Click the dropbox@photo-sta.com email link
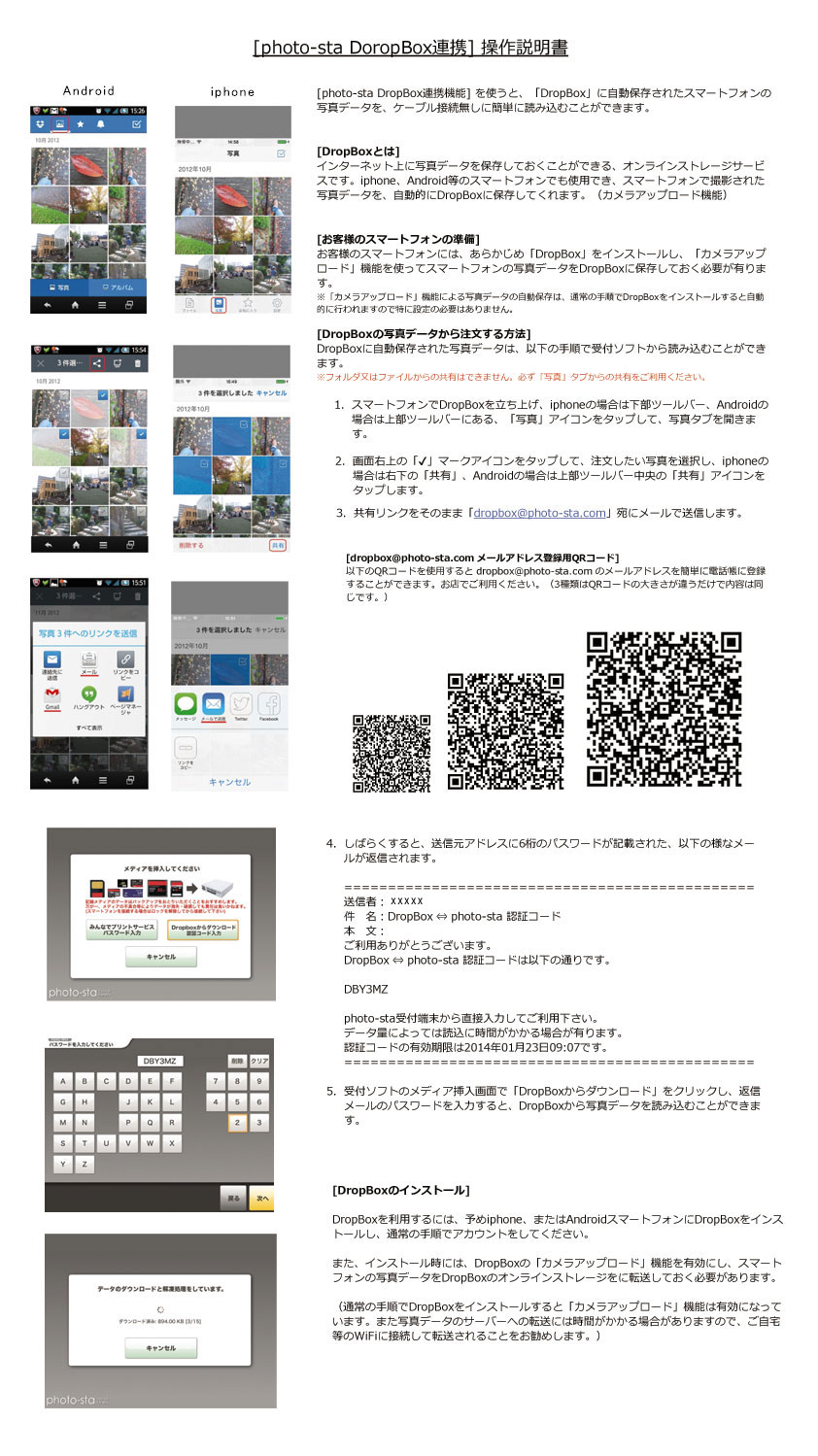 click(x=540, y=513)
